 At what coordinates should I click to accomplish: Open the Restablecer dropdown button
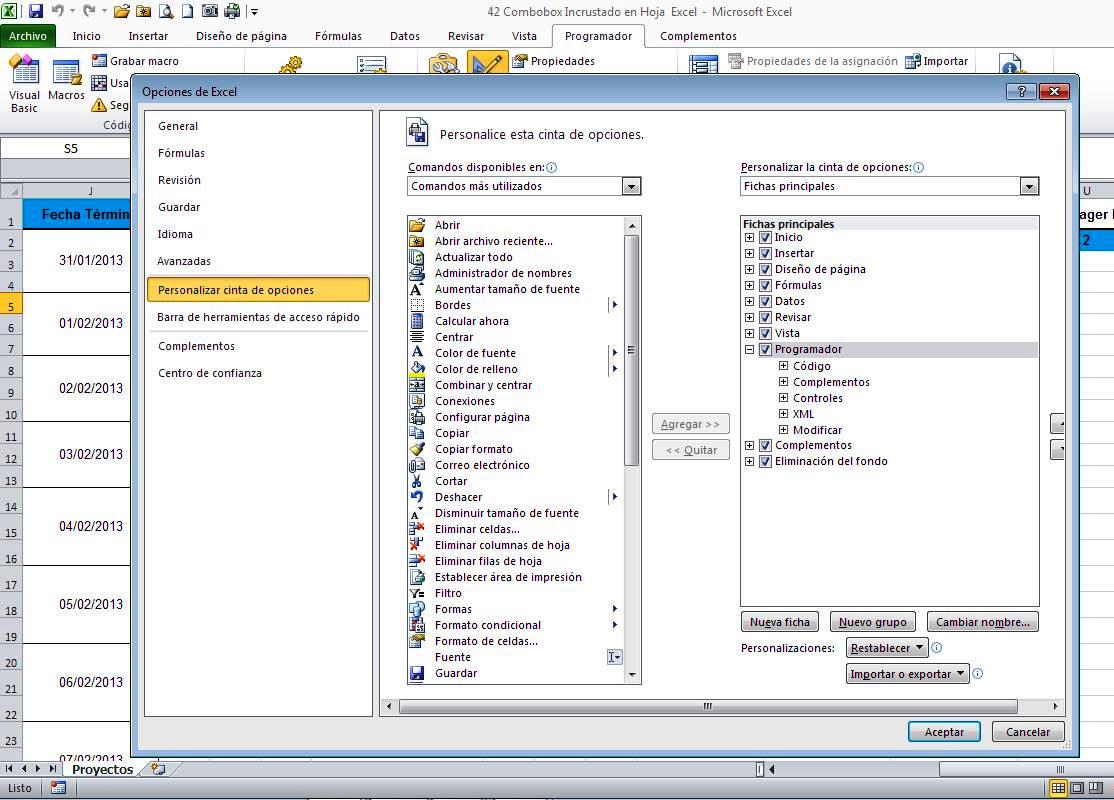coord(887,648)
